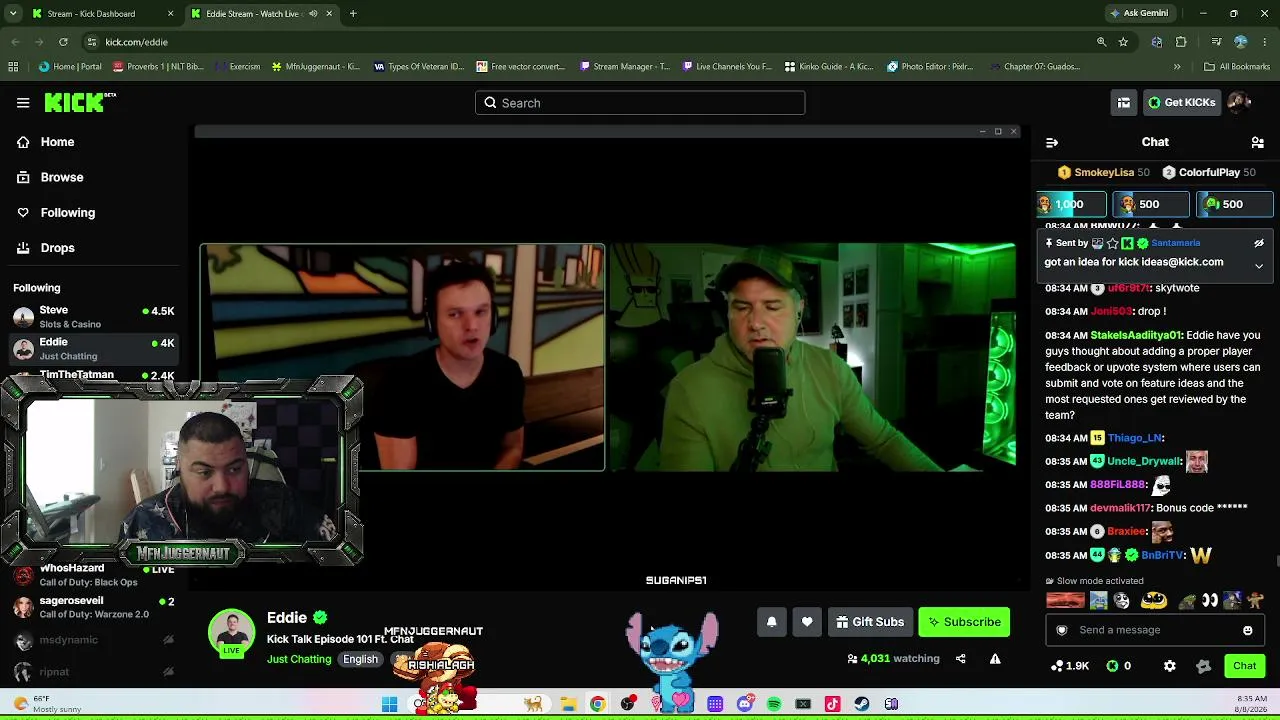Screen dimensions: 1280x720
Task: Open the Chrome apps grid icon
Action: (13, 67)
